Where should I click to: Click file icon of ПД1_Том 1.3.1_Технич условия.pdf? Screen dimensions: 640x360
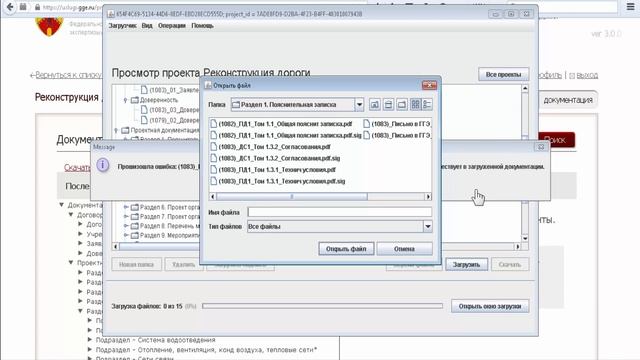tap(213, 169)
